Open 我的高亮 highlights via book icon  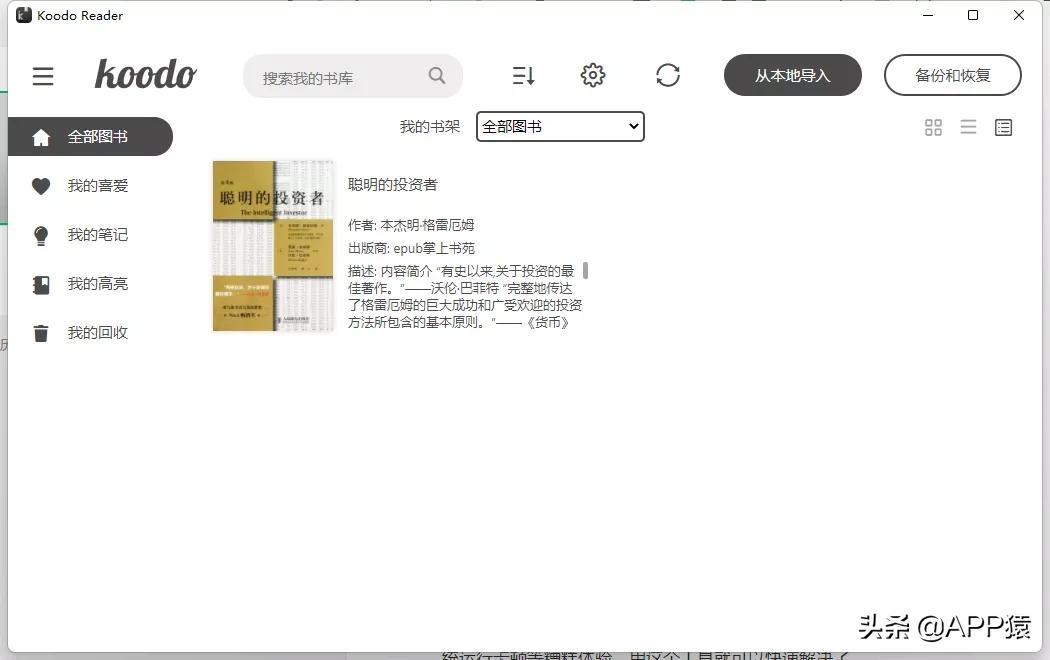pos(41,284)
